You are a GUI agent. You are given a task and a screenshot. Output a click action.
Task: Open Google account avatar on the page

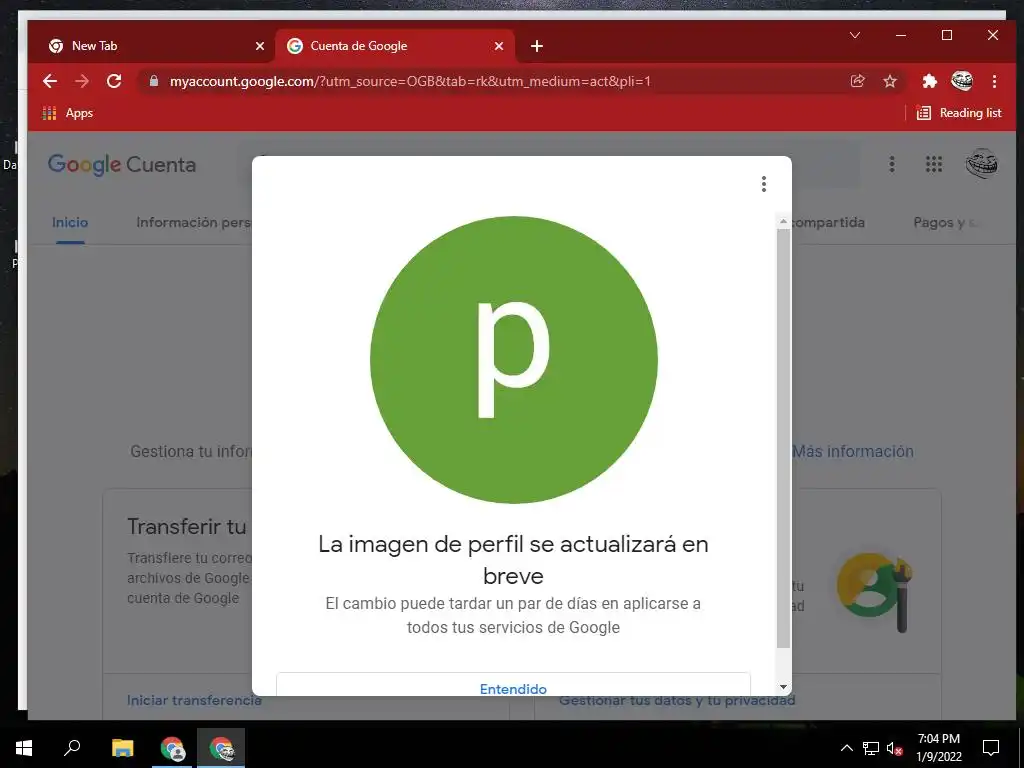[x=982, y=164]
